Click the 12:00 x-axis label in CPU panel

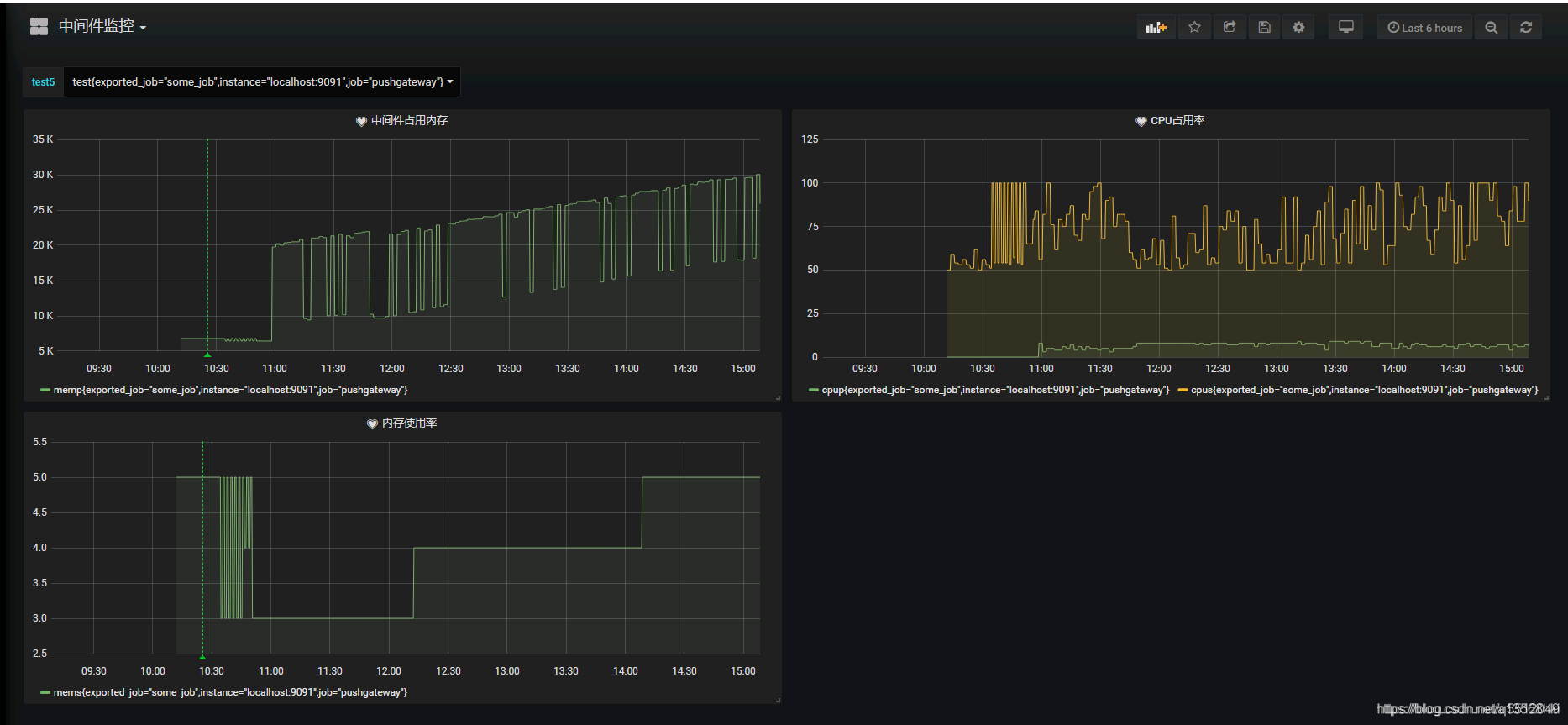point(1159,369)
